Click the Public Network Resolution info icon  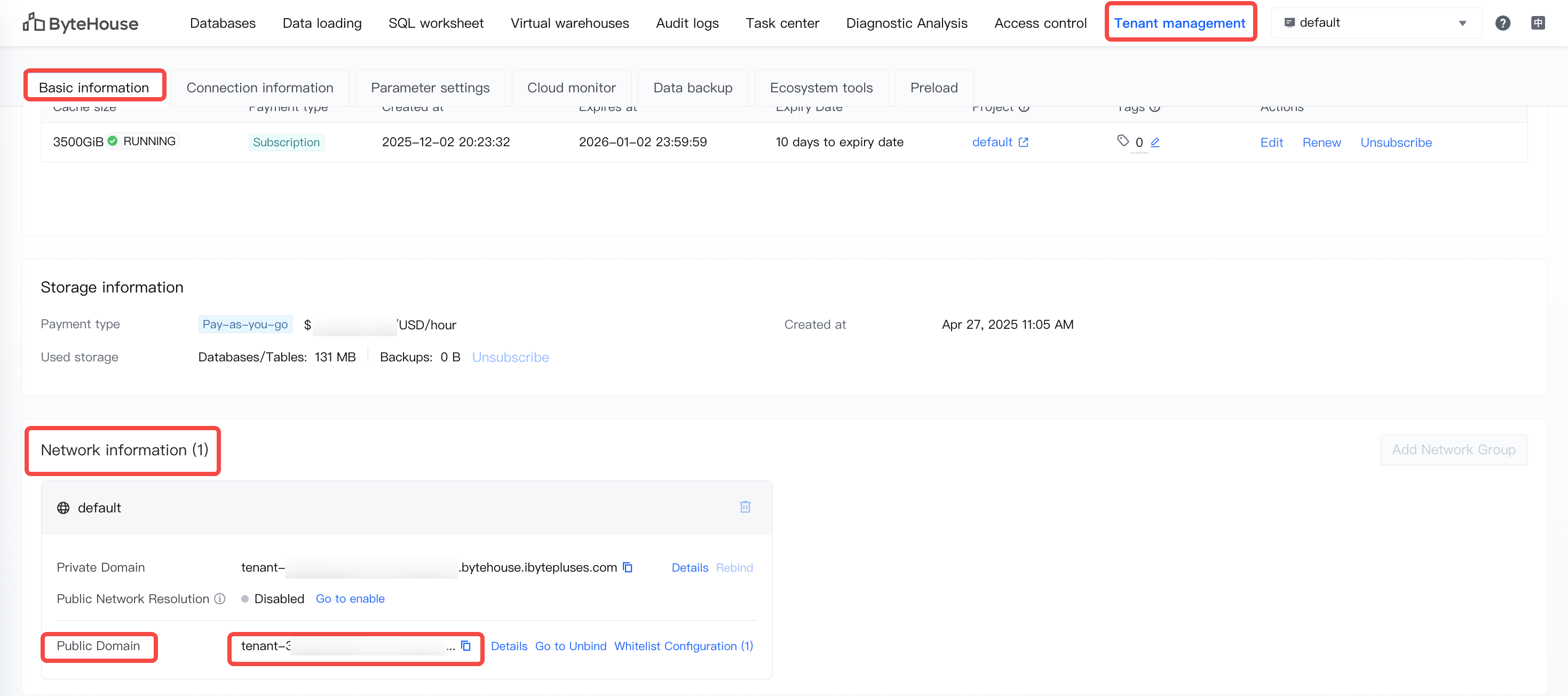point(220,598)
